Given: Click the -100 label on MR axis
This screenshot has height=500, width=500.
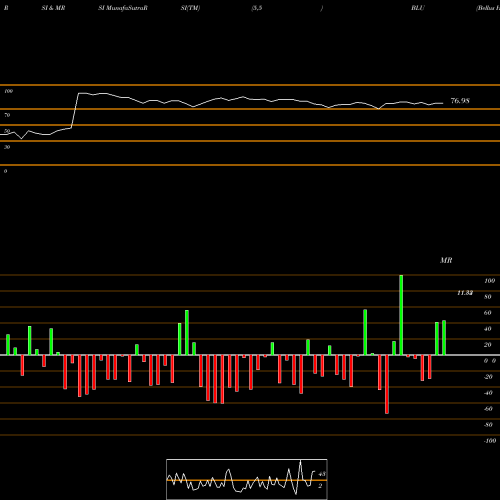Looking at the screenshot, I should click(x=490, y=441).
